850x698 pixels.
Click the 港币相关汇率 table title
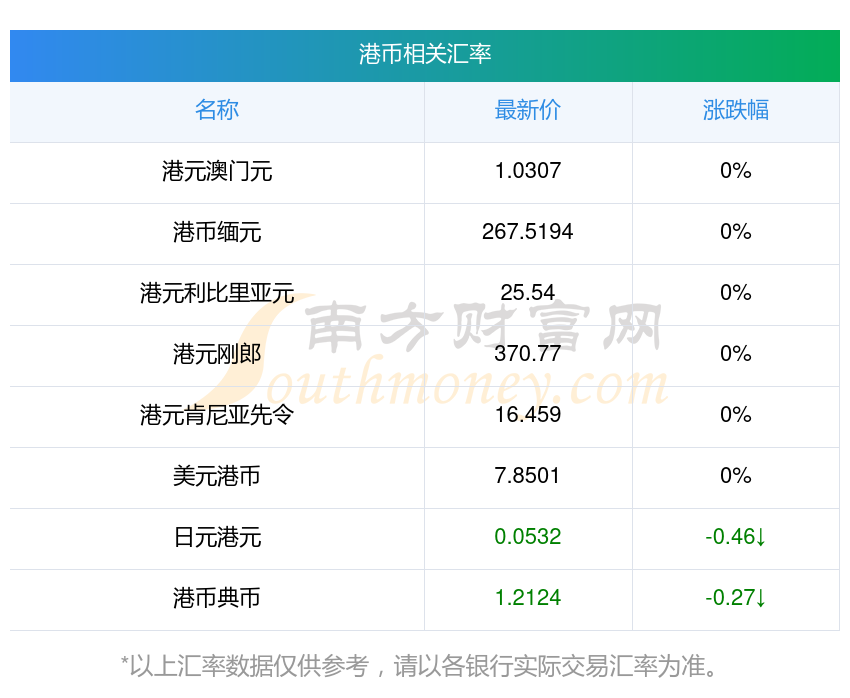424,54
